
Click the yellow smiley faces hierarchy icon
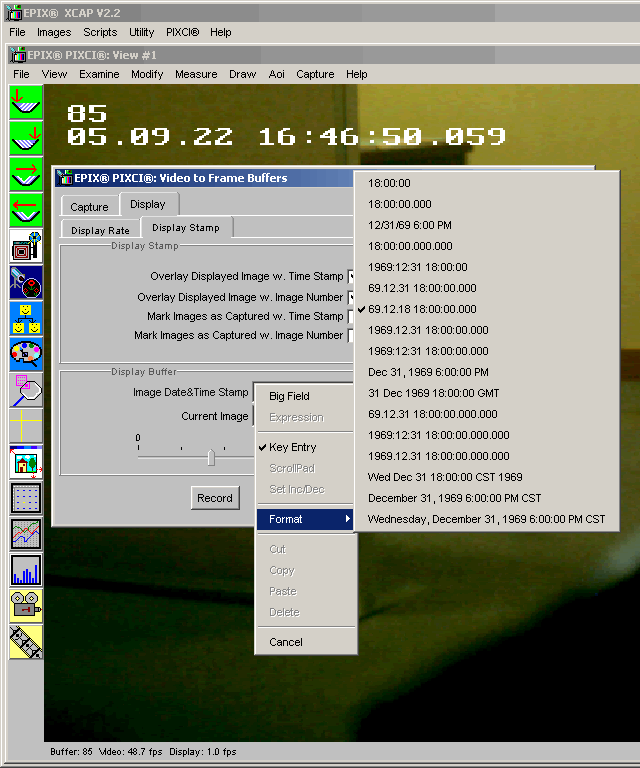[x=26, y=318]
